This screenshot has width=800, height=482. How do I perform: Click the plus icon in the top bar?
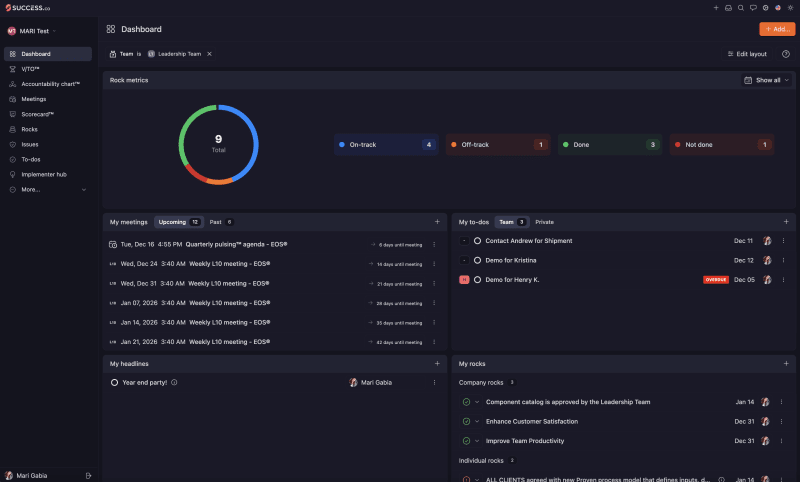point(716,8)
